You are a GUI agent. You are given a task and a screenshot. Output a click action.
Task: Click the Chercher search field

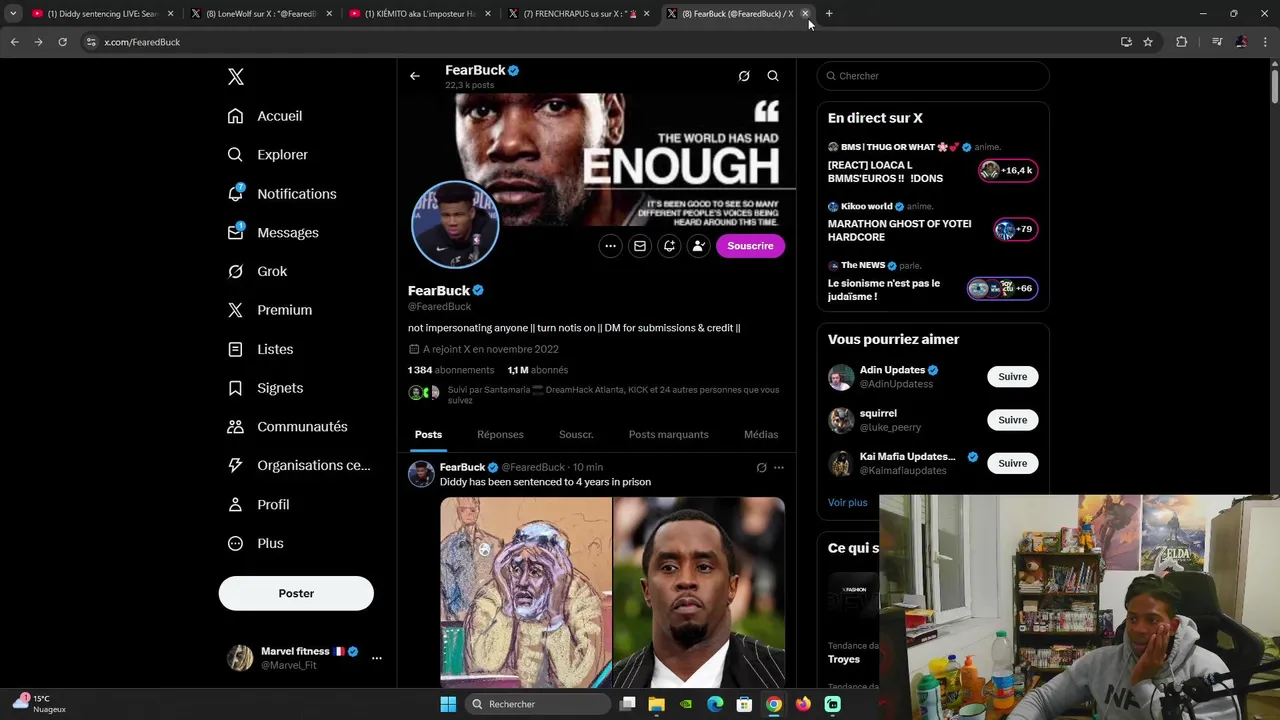point(933,76)
